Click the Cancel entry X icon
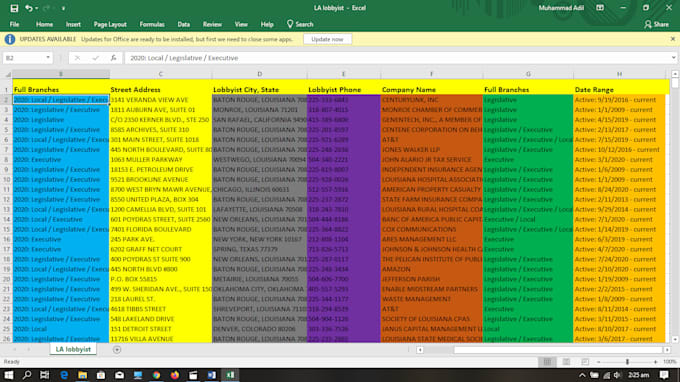Screen dimensions: 680x382 pyautogui.click(x=77, y=58)
